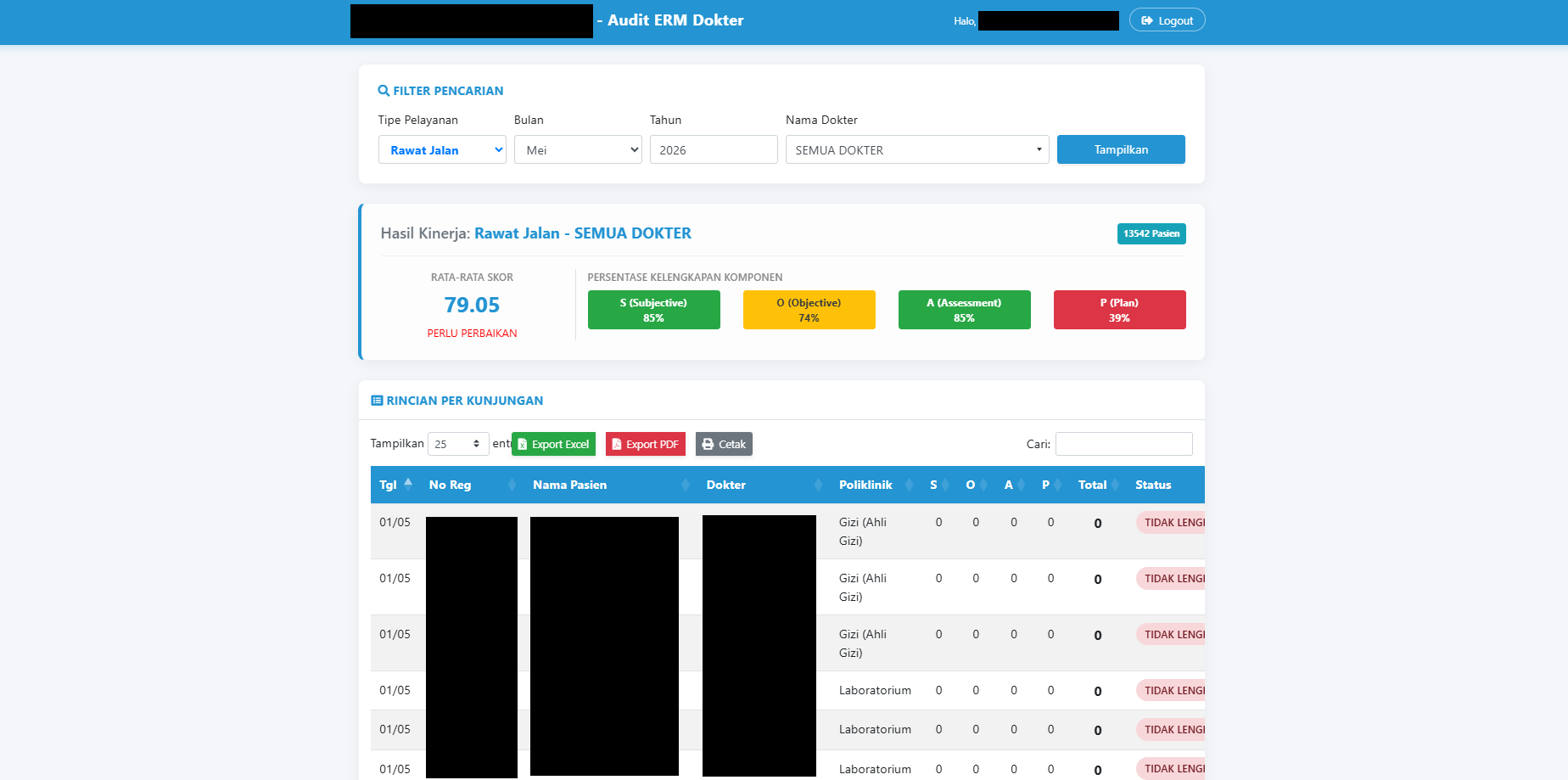The height and width of the screenshot is (780, 1568).
Task: Sort table by Dokter column
Action: point(764,485)
